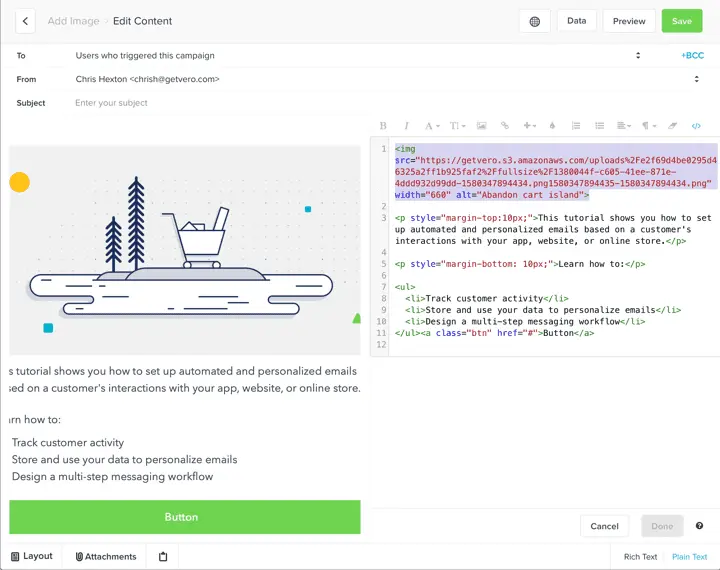Click the insert link icon
This screenshot has width=720, height=570.
(x=505, y=126)
